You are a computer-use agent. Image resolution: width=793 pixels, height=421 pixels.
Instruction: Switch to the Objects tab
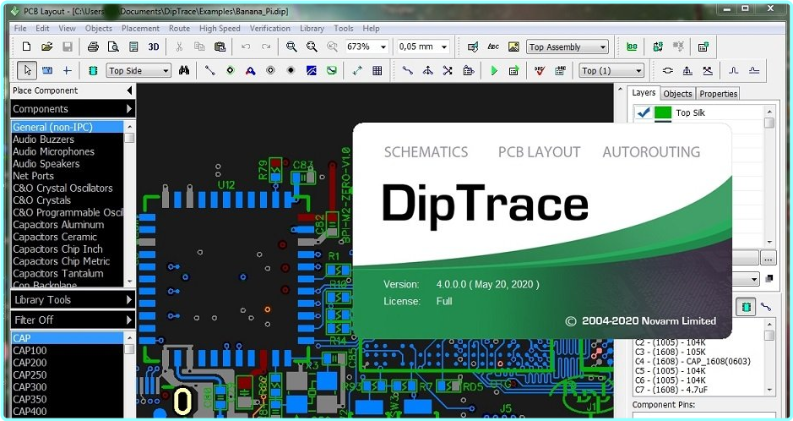coord(678,93)
